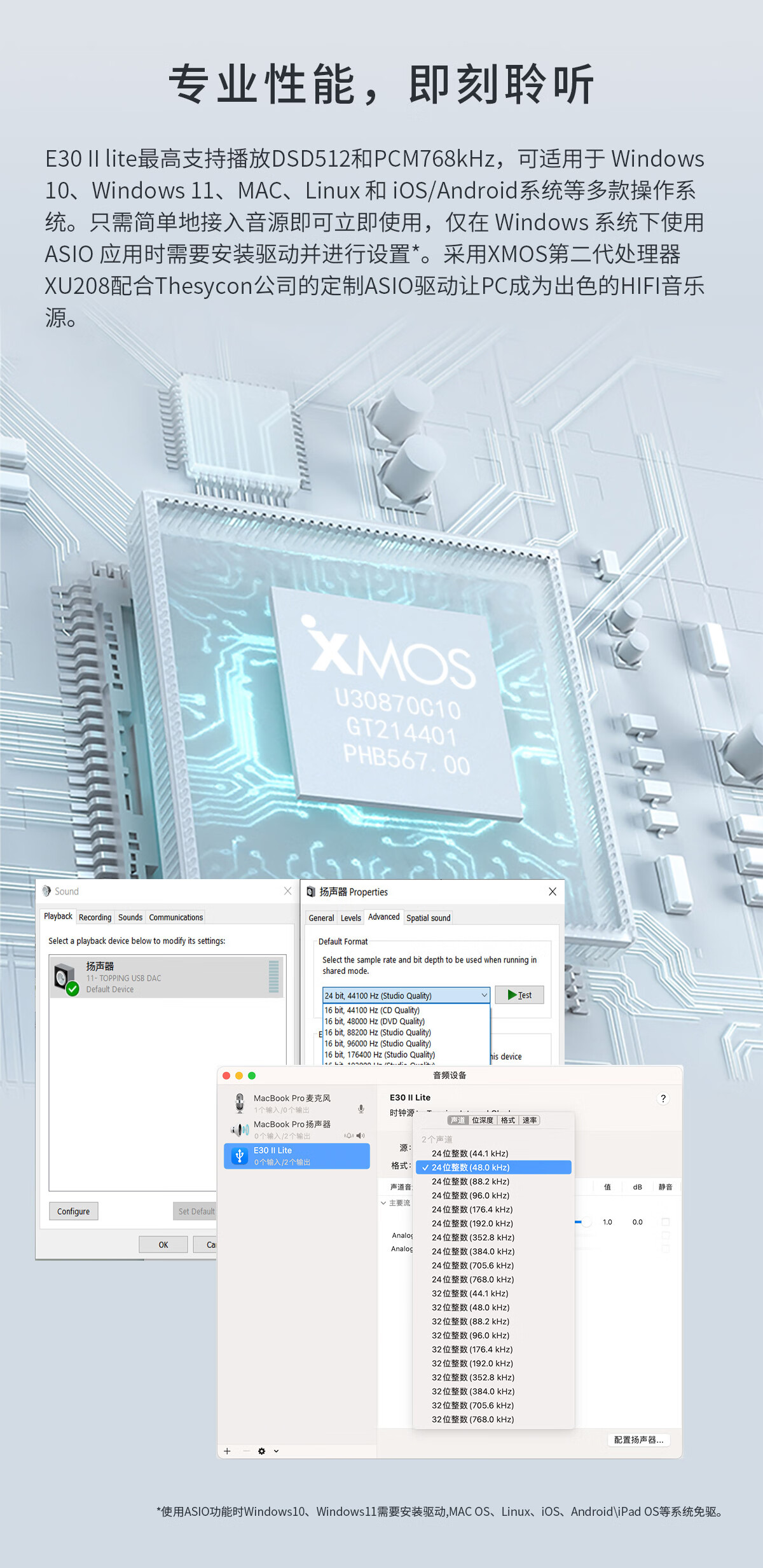
Task: Click the MacBook Pro microphone device icon
Action: [x=240, y=1103]
